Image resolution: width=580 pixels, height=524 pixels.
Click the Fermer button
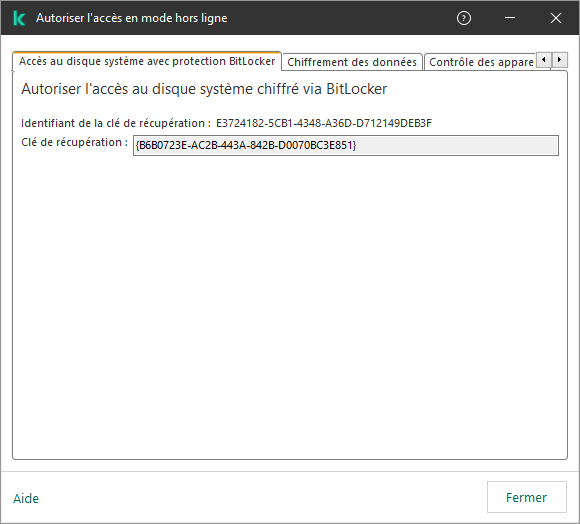pos(526,497)
